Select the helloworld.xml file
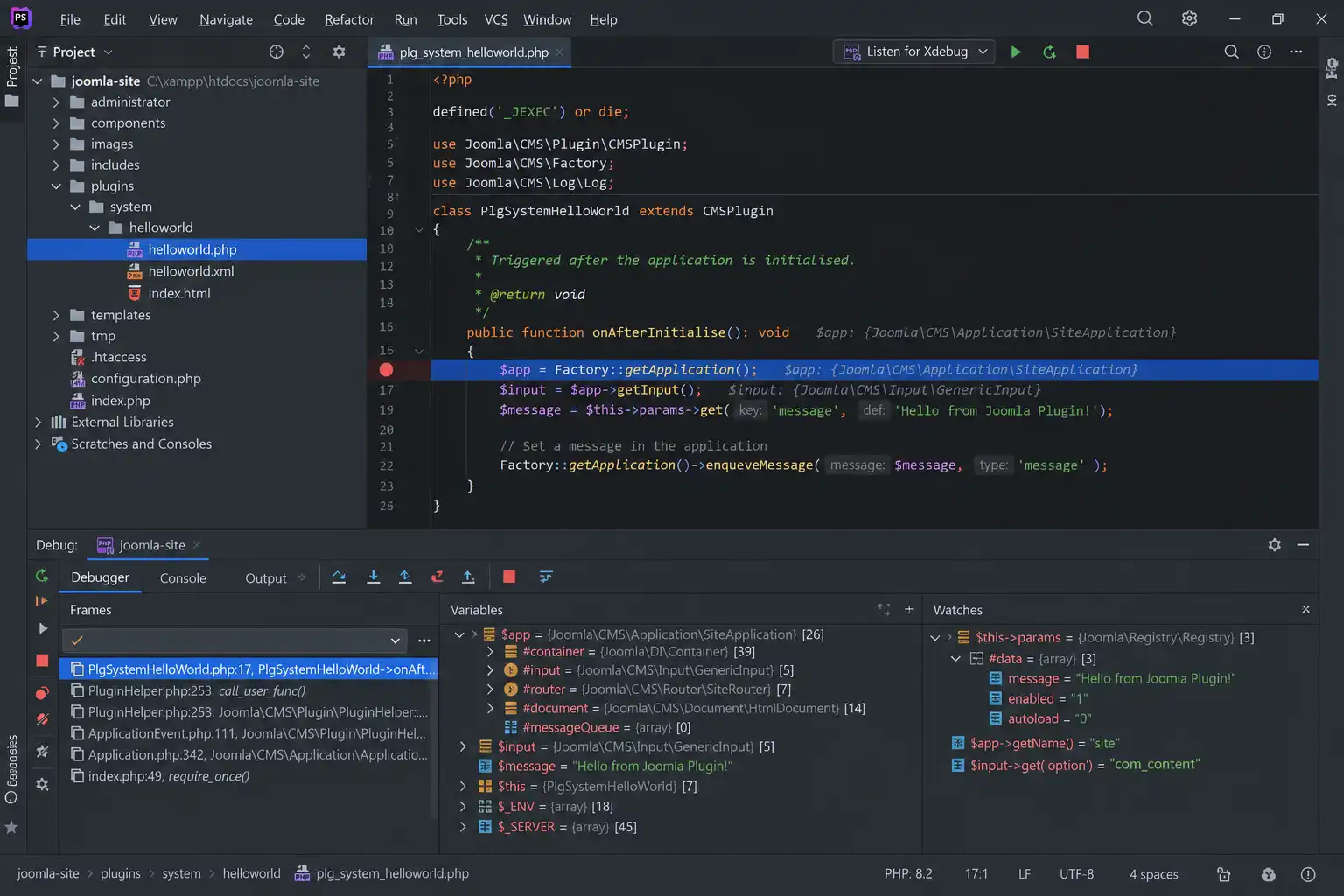 191,271
